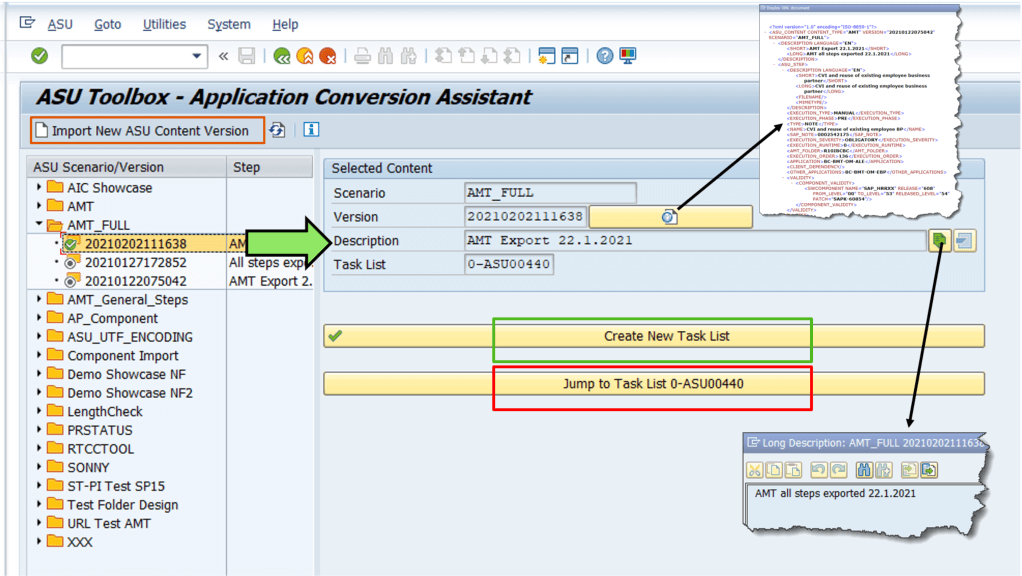Click the Previous Page navigation icon

[467, 56]
